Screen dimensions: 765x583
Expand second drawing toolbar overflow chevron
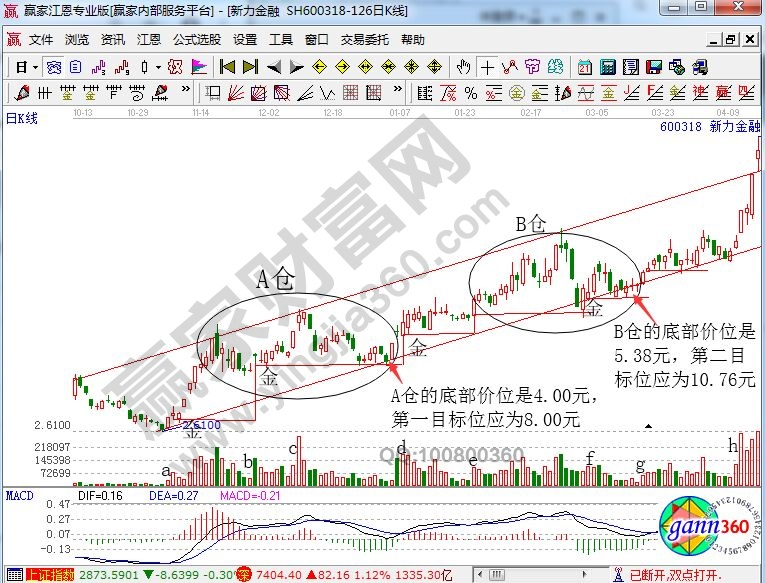[x=398, y=89]
